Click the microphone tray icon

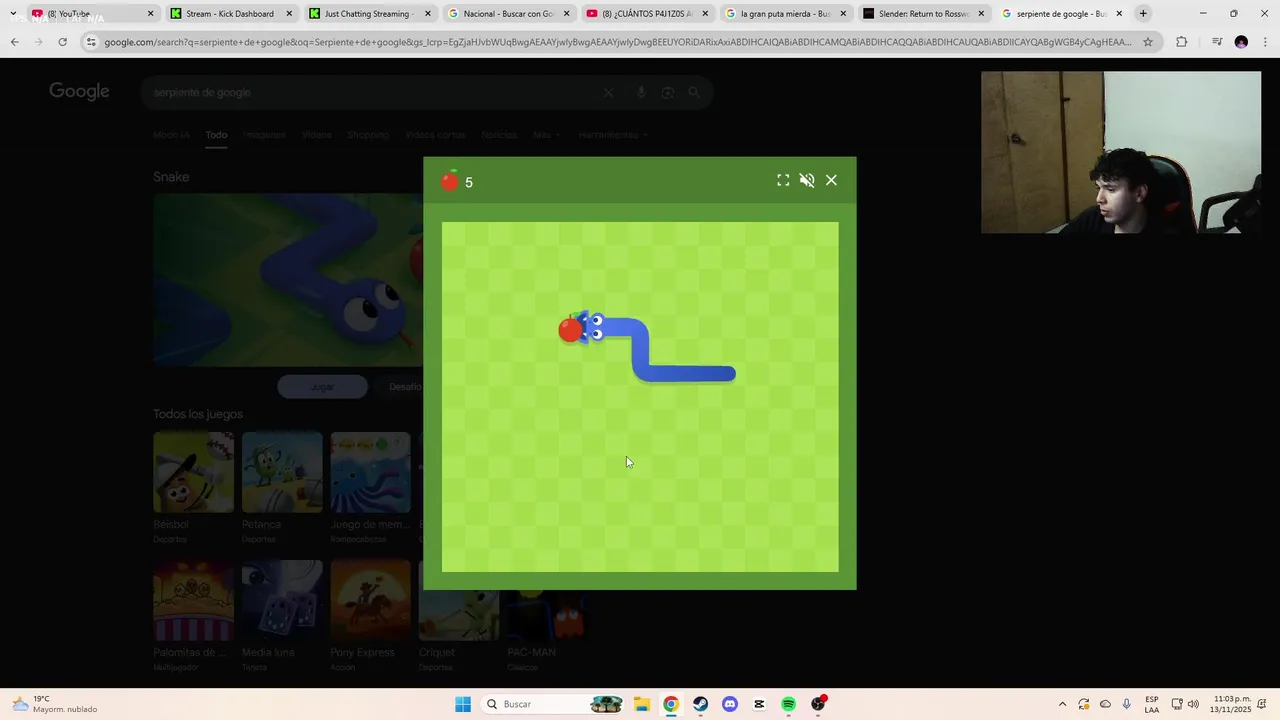click(x=1127, y=704)
